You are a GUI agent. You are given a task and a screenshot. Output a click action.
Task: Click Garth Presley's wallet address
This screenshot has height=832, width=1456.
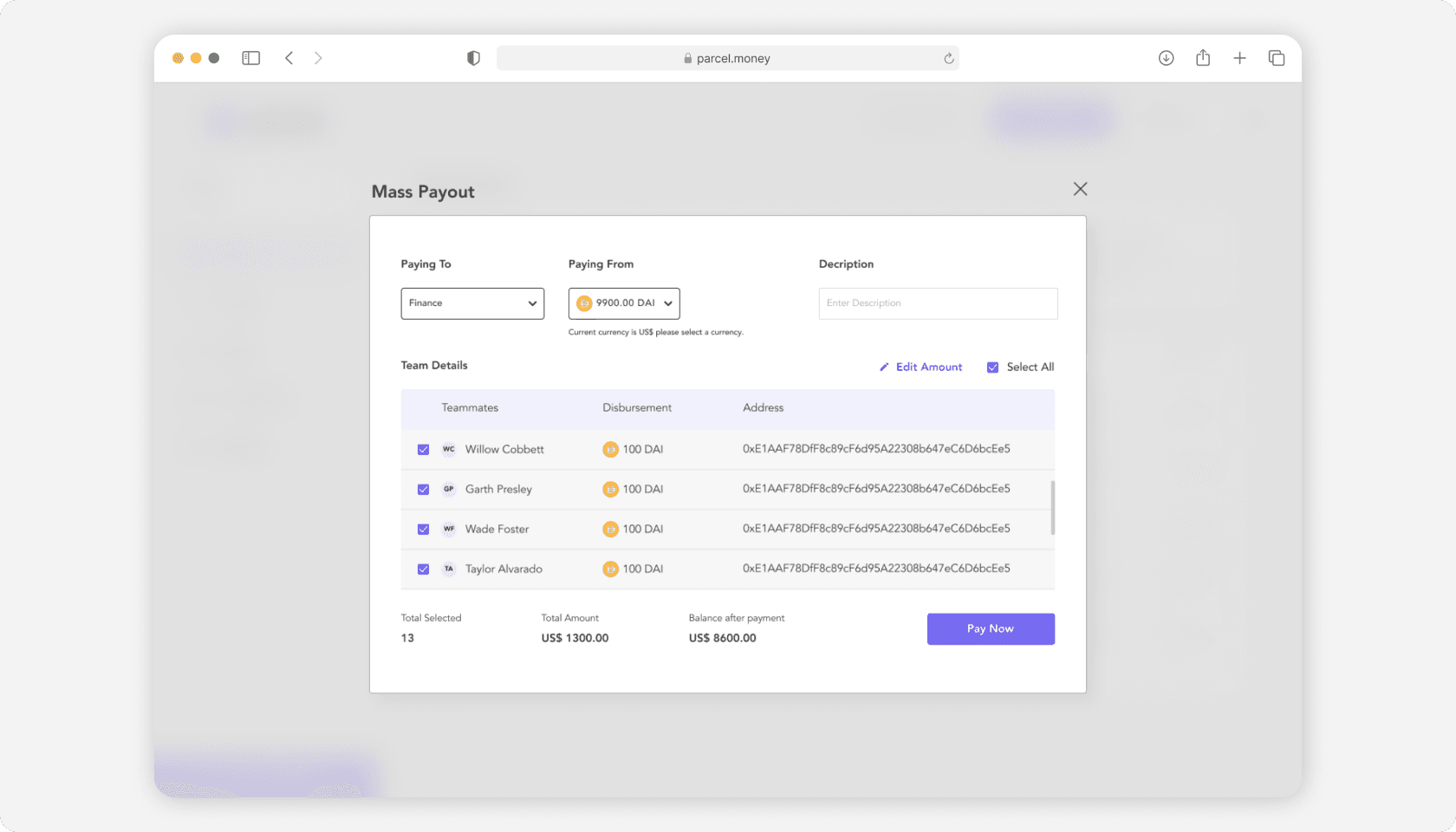(x=876, y=489)
